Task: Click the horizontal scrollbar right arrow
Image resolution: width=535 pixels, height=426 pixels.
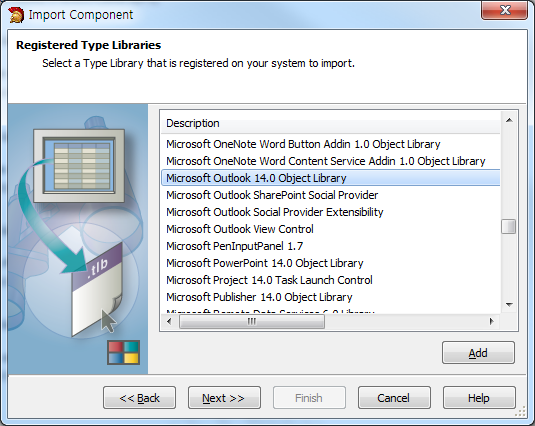Action: pos(491,321)
